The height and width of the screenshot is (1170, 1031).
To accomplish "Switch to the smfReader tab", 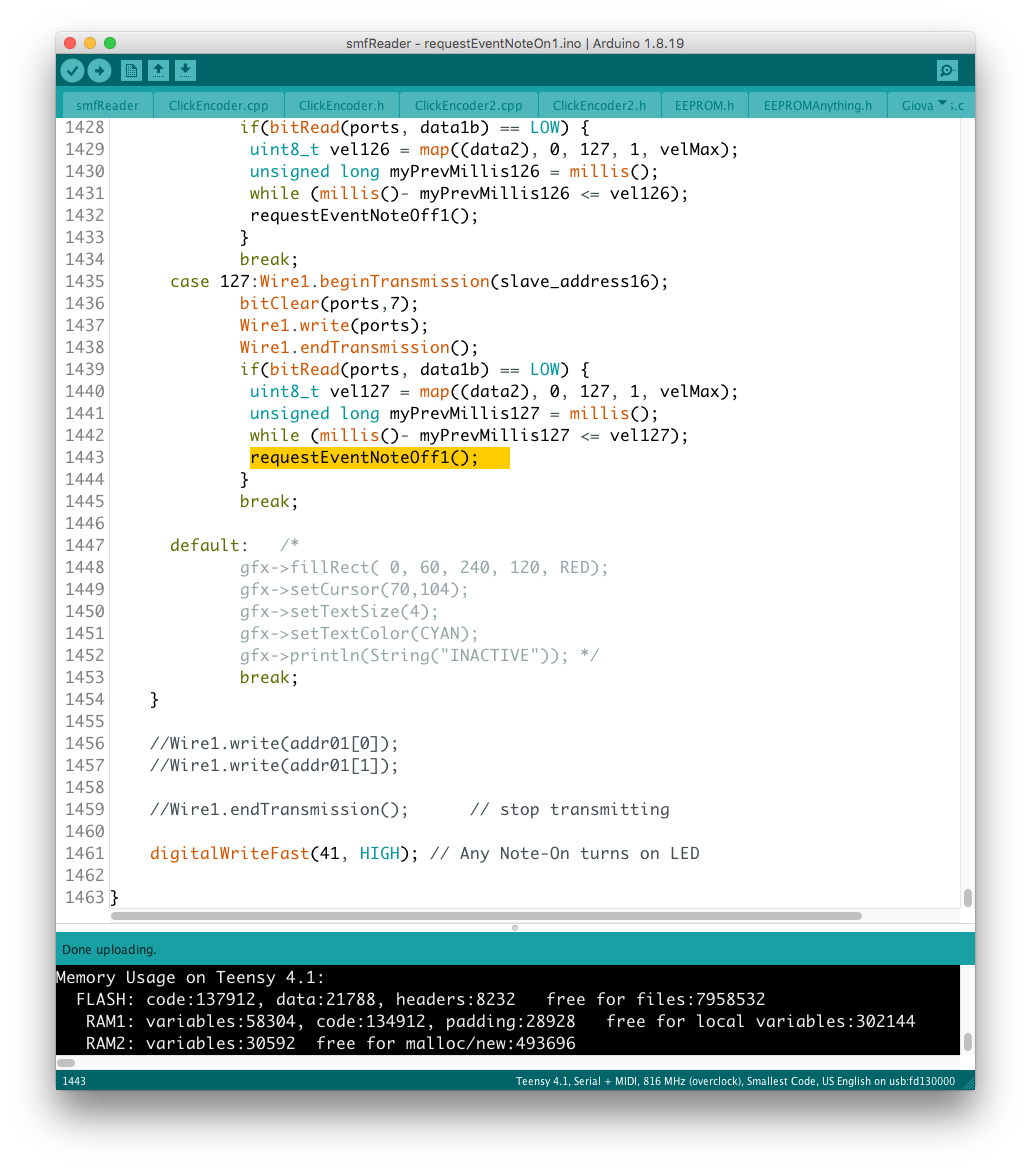I will 107,105.
